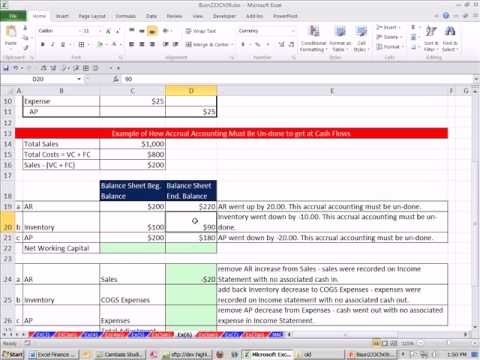Open the File tab
480x360 pixels.
pyautogui.click(x=13, y=16)
